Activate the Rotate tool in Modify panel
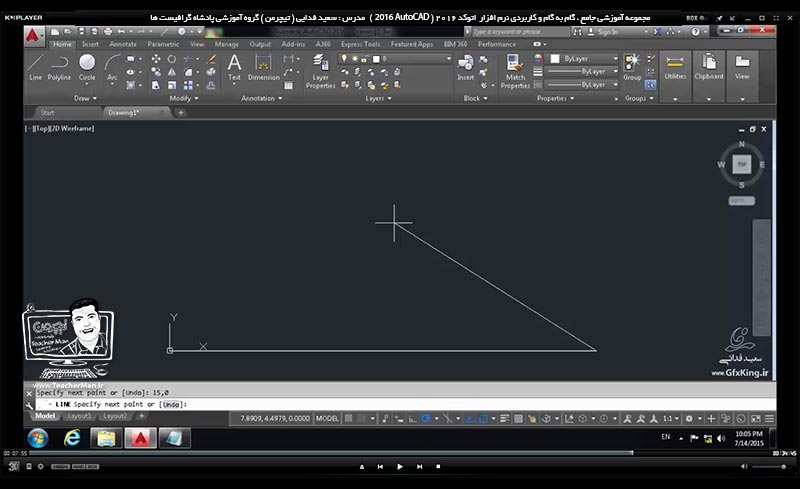The image size is (800, 489). click(172, 59)
